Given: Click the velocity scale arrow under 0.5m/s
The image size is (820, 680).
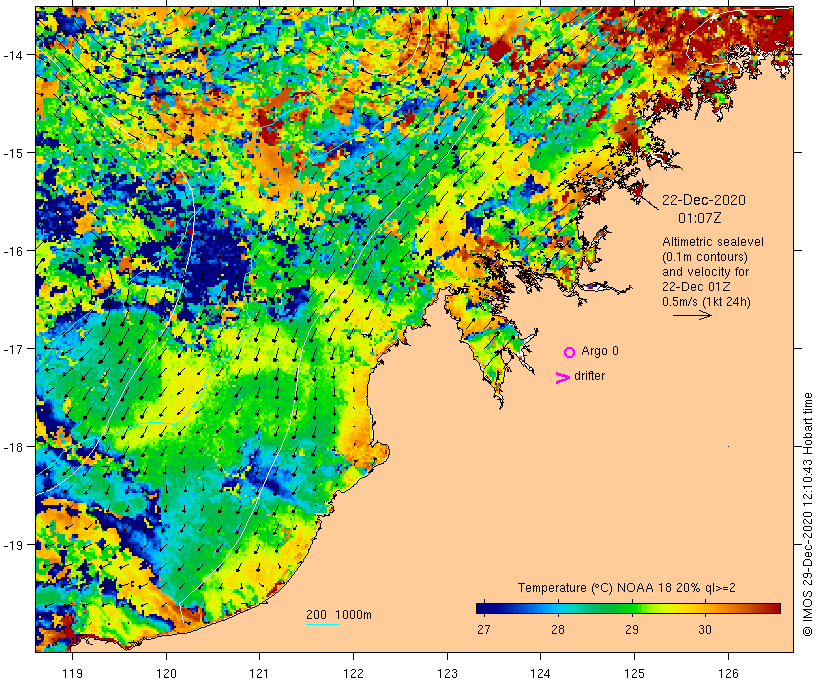Looking at the screenshot, I should 692,315.
